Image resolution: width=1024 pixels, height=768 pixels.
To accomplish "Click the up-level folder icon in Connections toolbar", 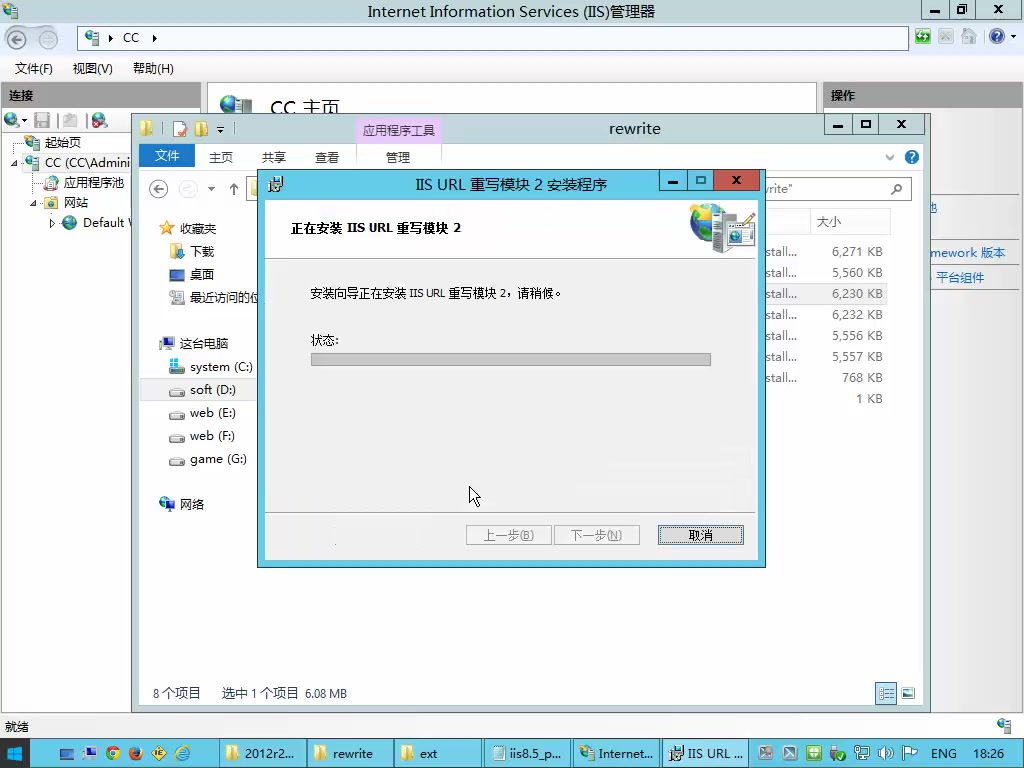I will click(70, 120).
